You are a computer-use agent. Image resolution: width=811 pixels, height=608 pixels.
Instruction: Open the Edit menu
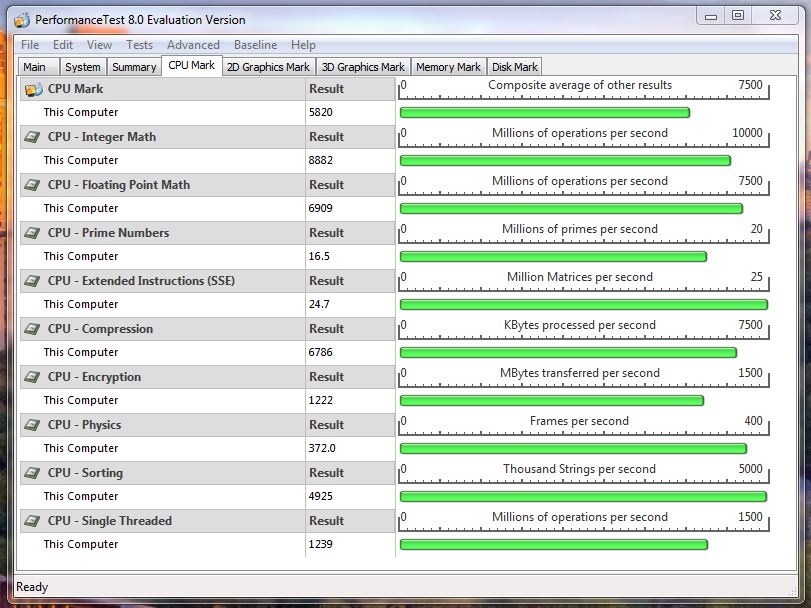pos(63,45)
